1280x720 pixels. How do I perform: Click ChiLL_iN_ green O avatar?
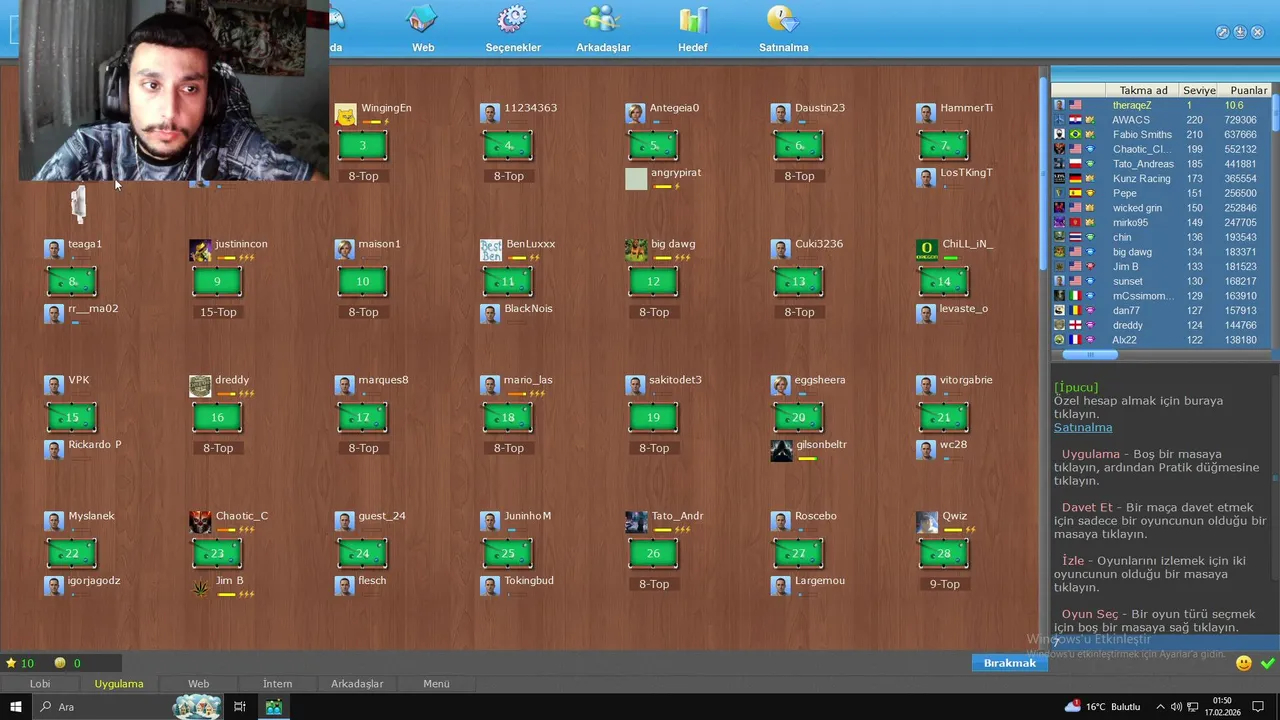[927, 250]
